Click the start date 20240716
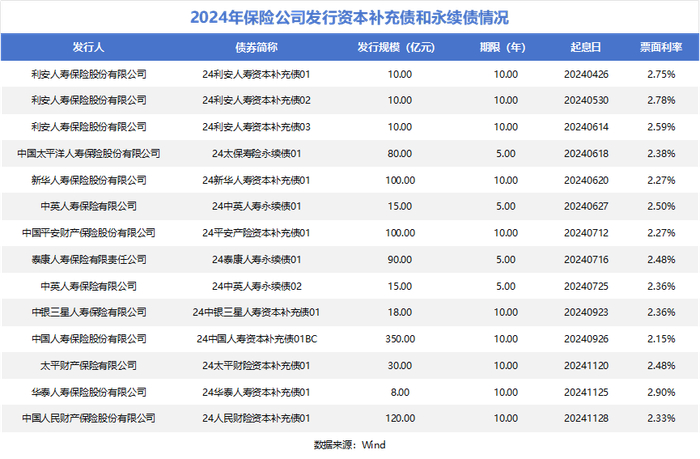700x459 pixels. [586, 259]
